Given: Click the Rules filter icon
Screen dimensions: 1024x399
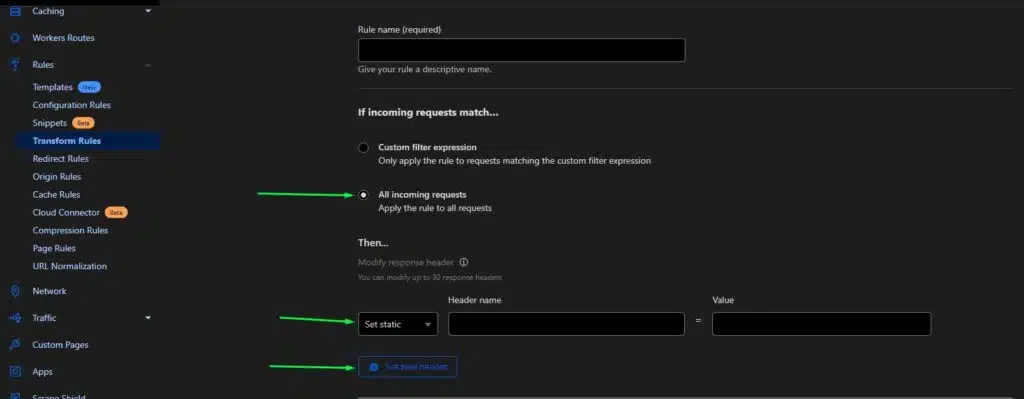Looking at the screenshot, I should pos(15,65).
